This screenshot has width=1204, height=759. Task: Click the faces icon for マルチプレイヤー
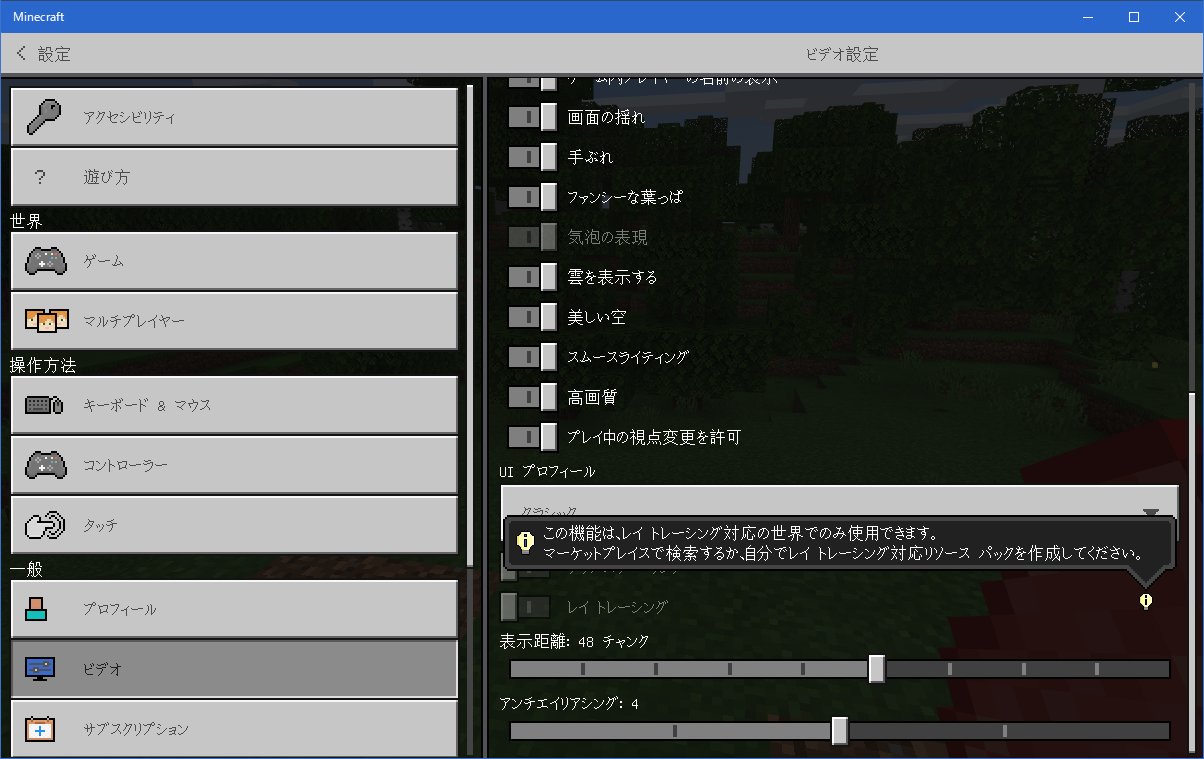click(46, 321)
